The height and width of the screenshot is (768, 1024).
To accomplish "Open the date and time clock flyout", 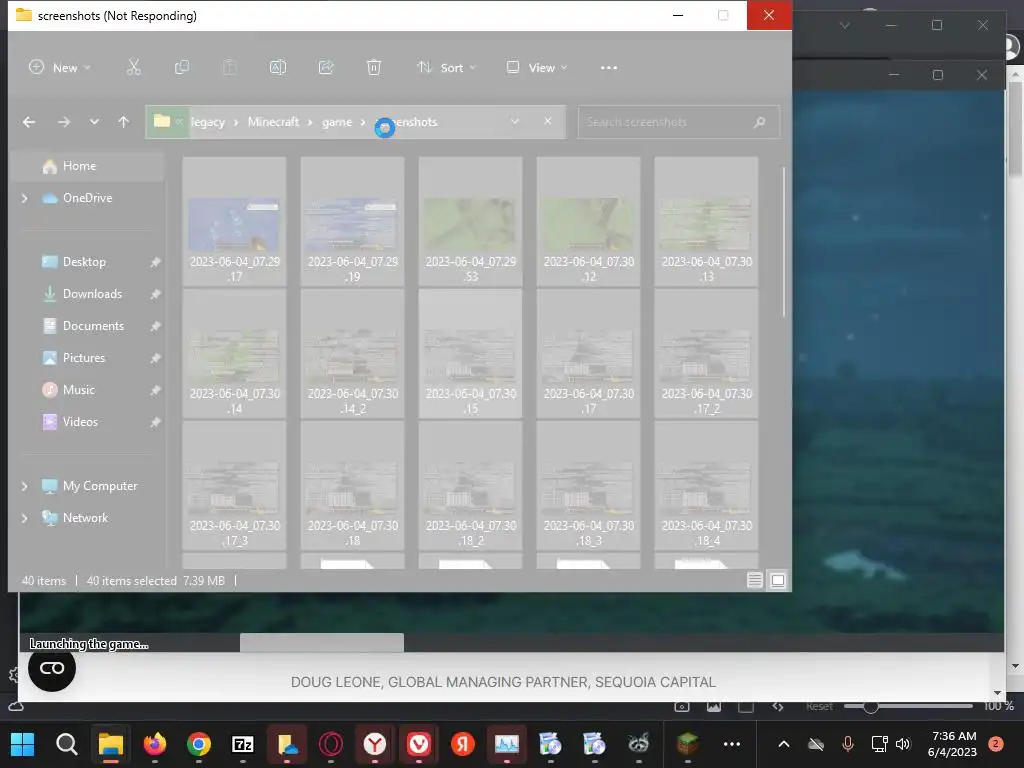I will [952, 744].
